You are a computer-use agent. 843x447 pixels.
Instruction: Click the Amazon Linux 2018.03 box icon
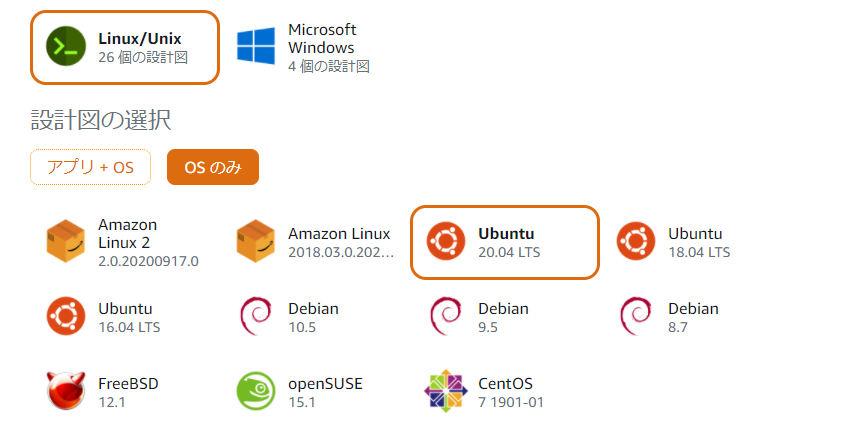tap(256, 241)
